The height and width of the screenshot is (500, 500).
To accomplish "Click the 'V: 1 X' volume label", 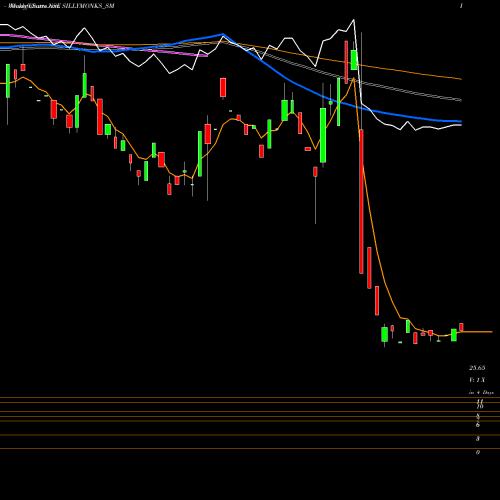I will (477, 380).
